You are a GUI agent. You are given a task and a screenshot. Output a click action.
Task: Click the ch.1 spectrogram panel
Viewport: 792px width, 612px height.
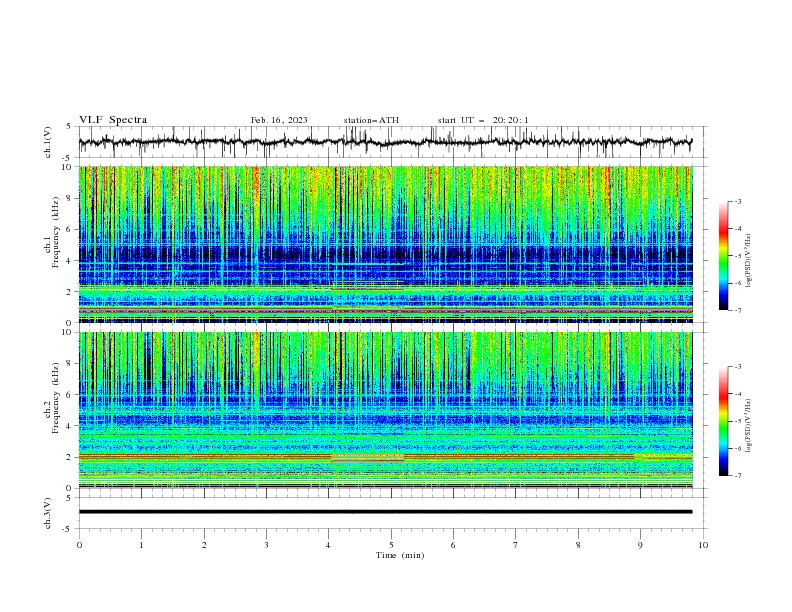pyautogui.click(x=386, y=244)
